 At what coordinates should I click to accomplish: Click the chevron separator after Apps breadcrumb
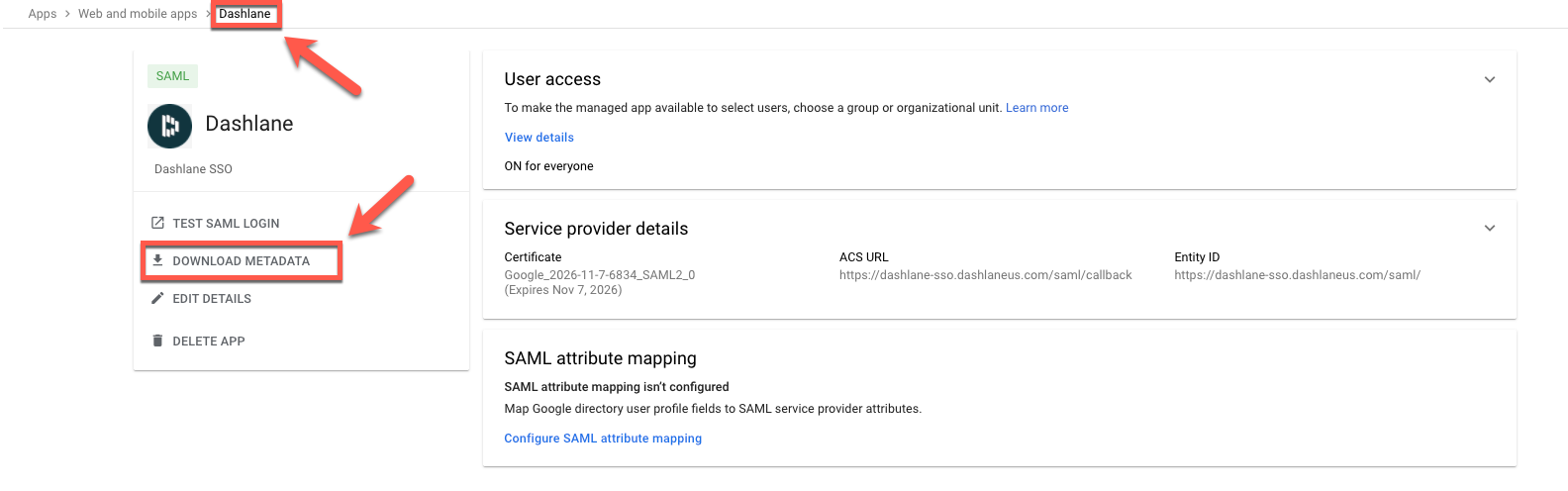(67, 14)
